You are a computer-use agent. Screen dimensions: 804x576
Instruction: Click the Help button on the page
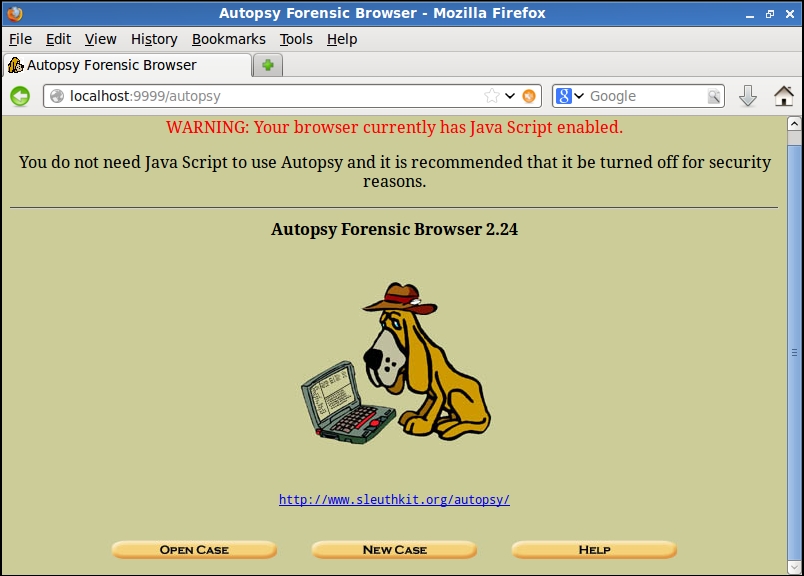click(594, 550)
